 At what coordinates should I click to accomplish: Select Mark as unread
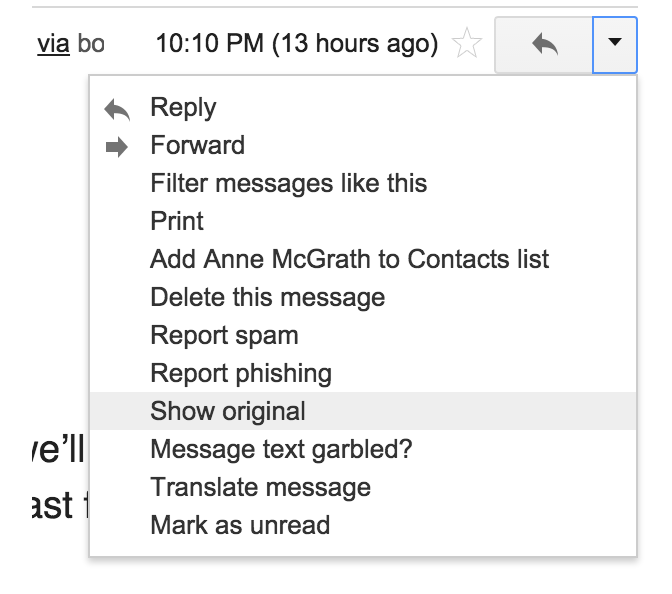(x=363, y=525)
